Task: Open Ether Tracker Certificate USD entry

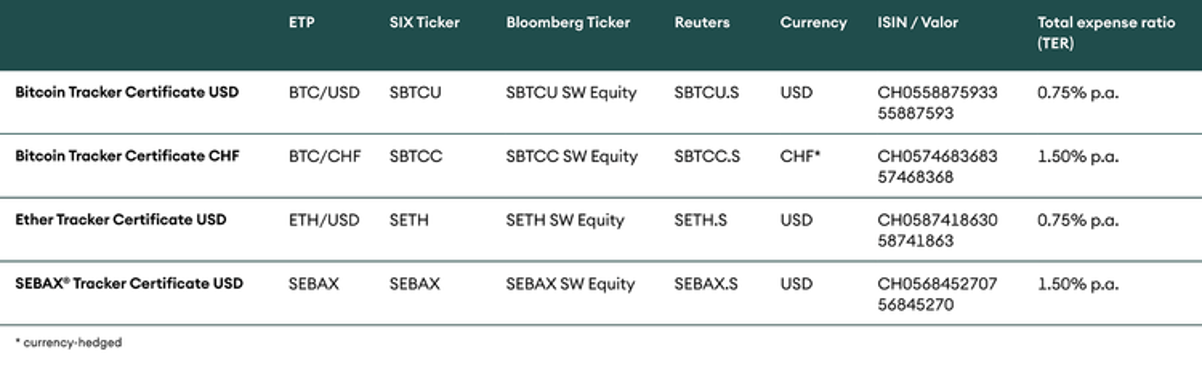Action: 121,220
